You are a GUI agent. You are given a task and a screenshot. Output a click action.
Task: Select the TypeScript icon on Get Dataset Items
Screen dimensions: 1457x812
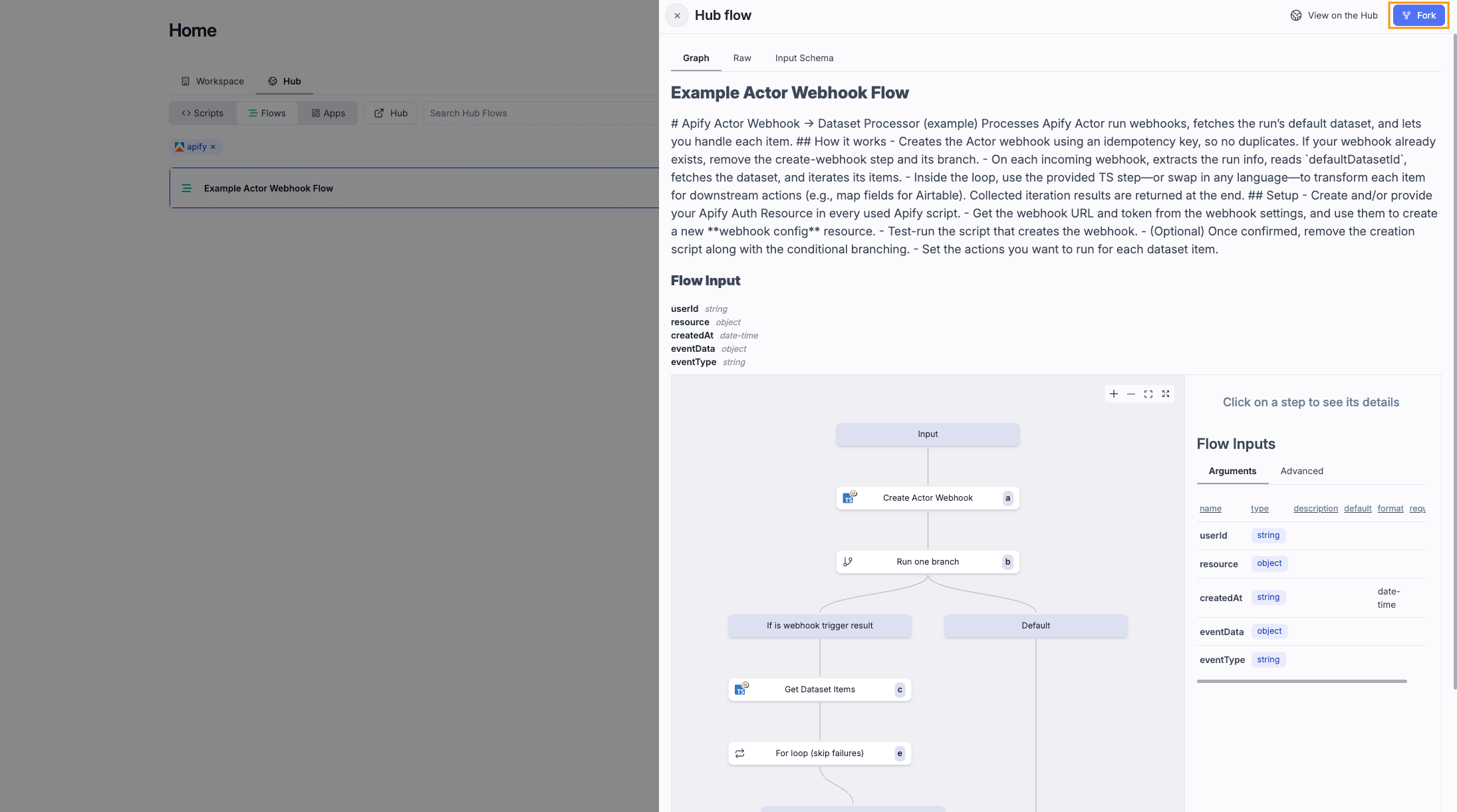pyautogui.click(x=741, y=689)
